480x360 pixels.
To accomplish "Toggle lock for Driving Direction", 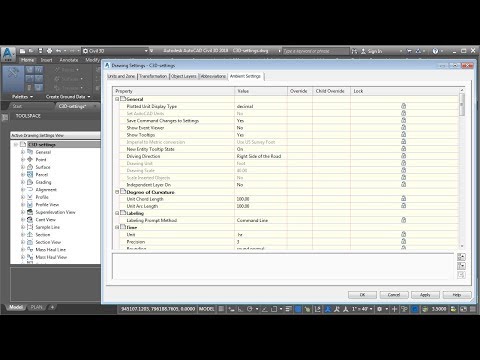I will (x=403, y=156).
